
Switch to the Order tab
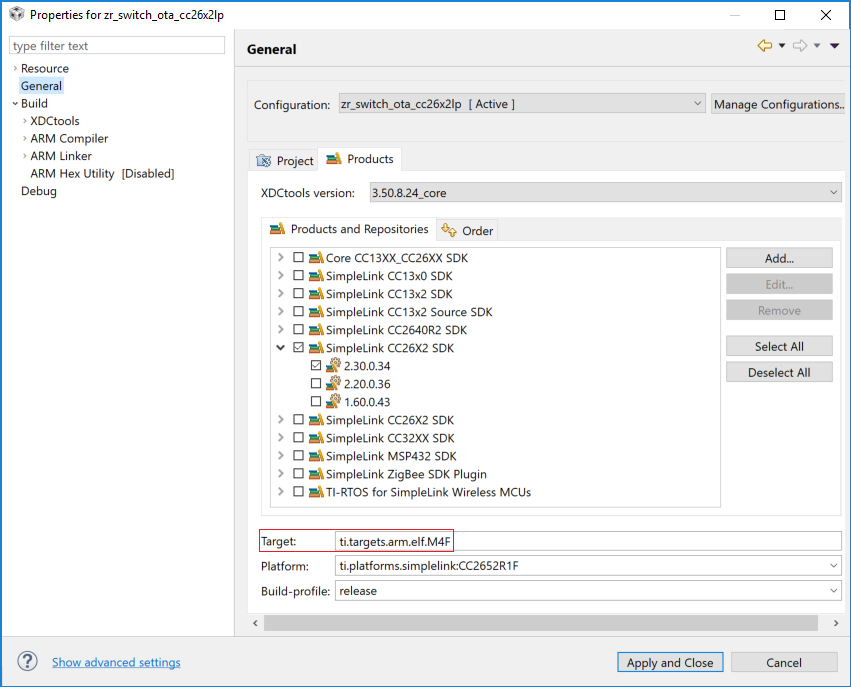[x=468, y=231]
